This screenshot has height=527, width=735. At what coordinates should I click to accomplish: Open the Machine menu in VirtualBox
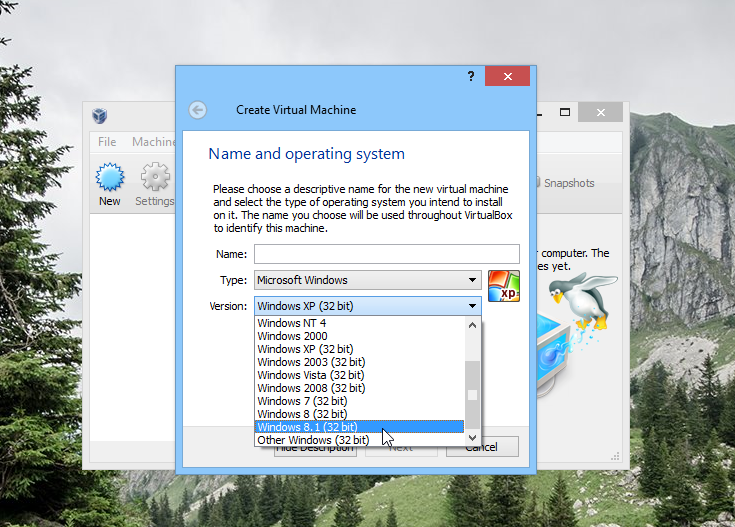pos(154,142)
